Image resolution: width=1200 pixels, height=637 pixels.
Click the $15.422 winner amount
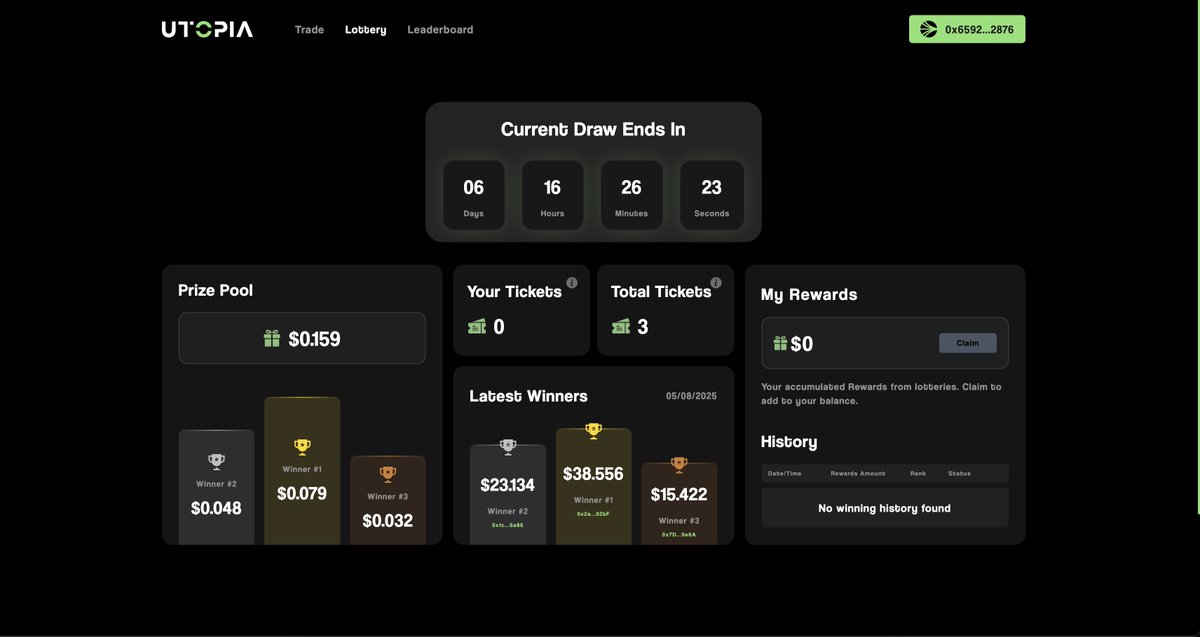click(679, 494)
